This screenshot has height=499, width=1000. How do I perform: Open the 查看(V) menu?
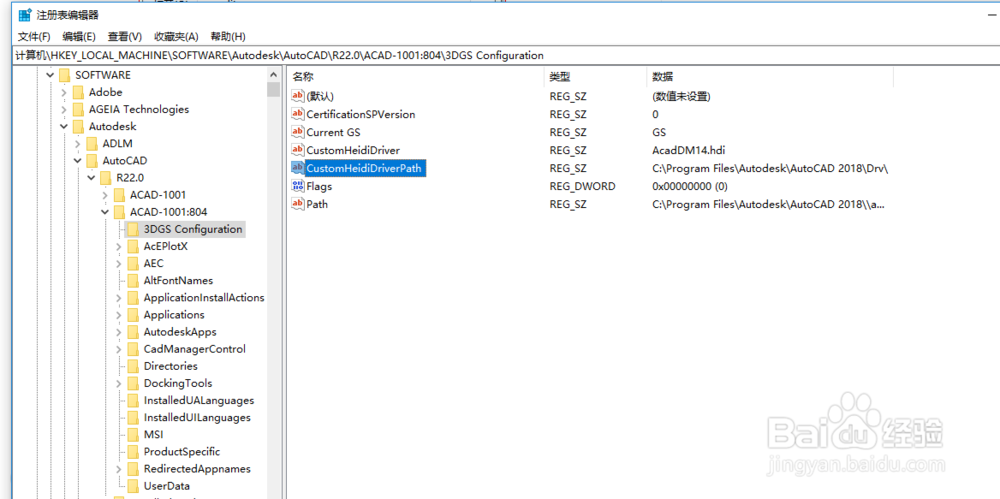[x=125, y=36]
